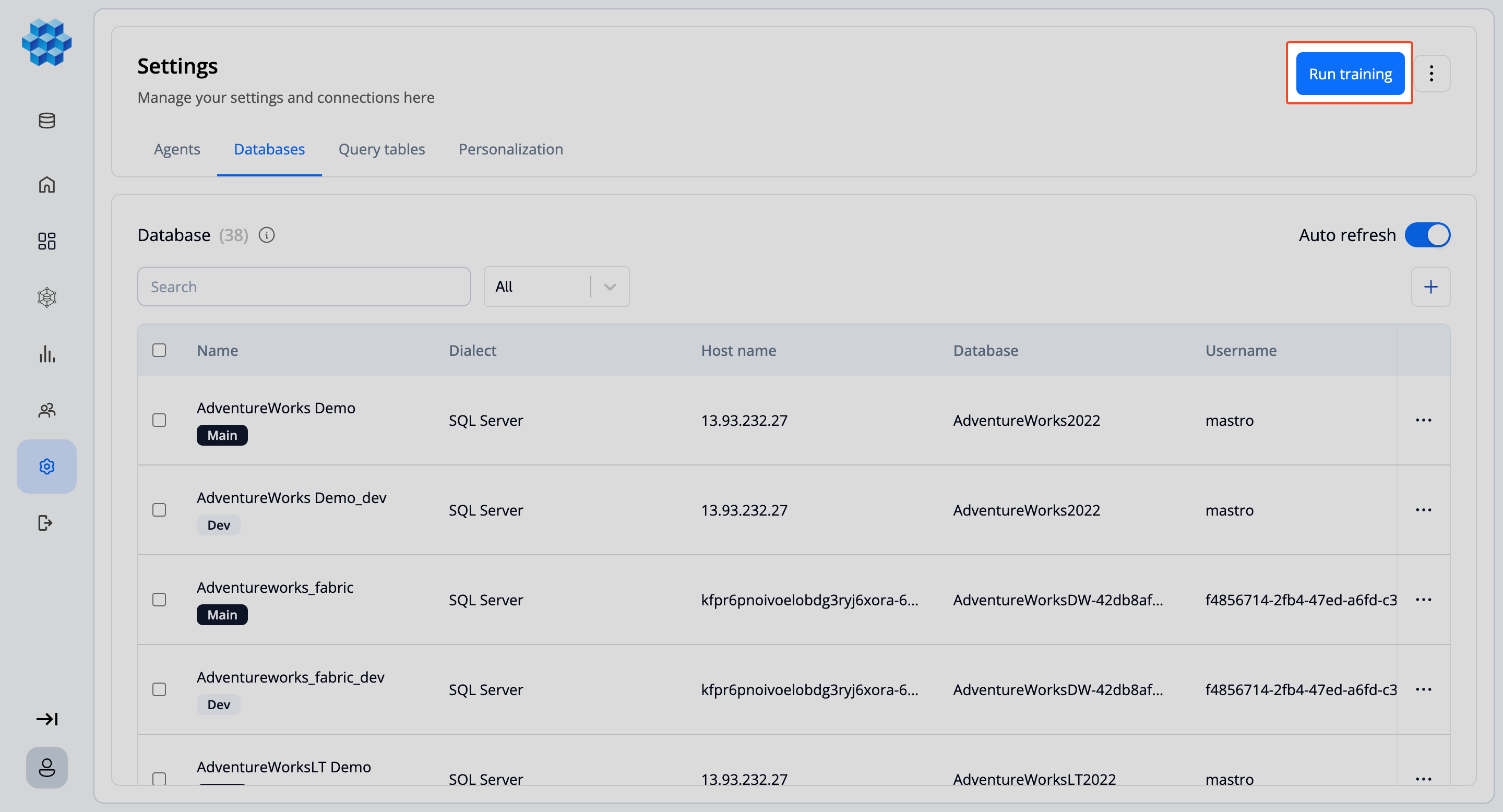
Task: Open the bar chart analytics icon
Action: point(46,354)
